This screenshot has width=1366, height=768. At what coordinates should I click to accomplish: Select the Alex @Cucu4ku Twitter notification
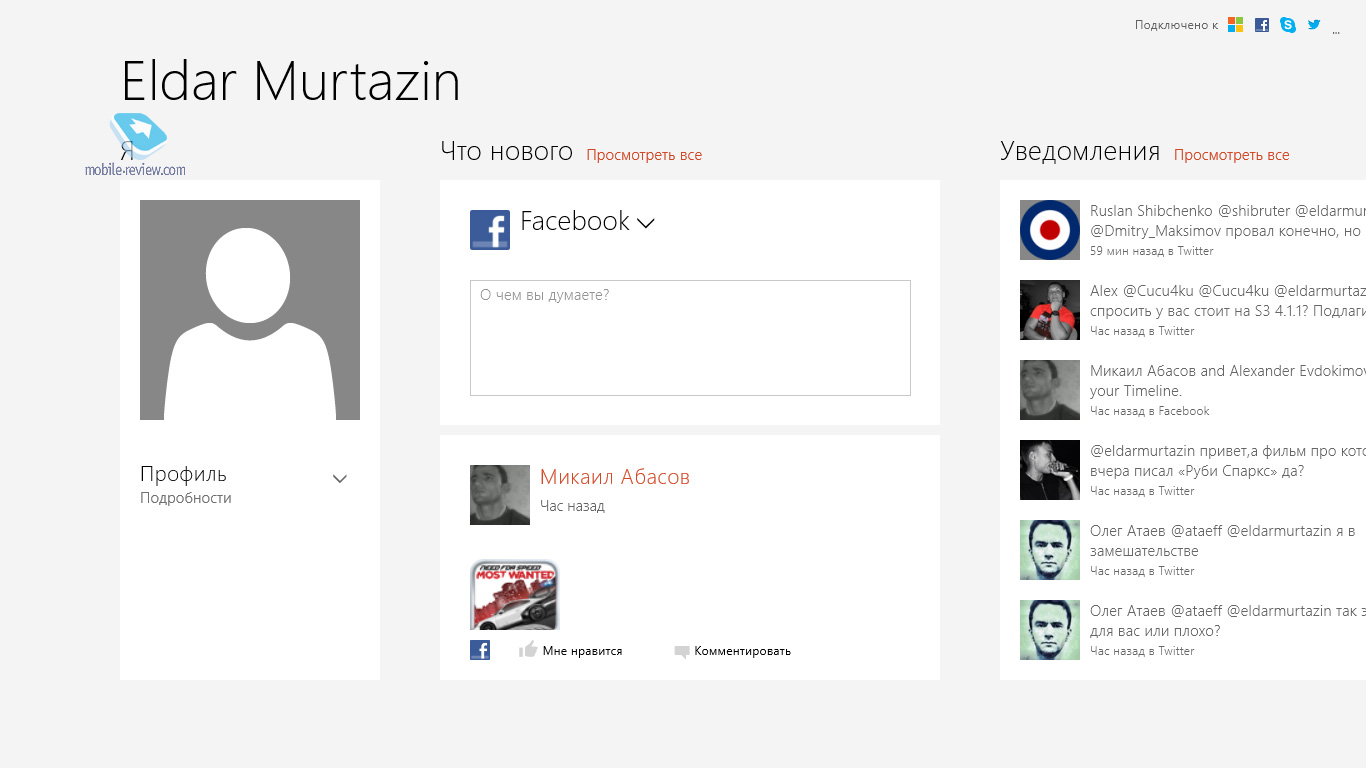(1227, 310)
